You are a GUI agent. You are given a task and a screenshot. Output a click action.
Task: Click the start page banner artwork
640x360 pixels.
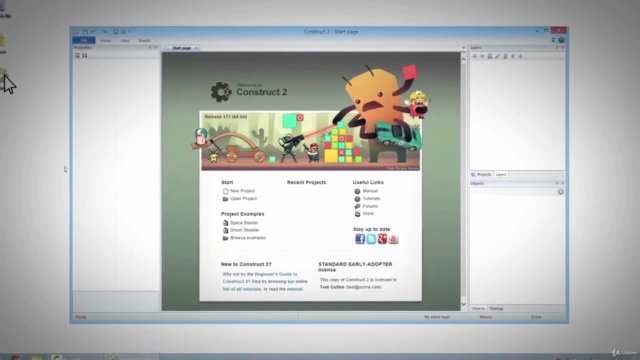click(310, 141)
